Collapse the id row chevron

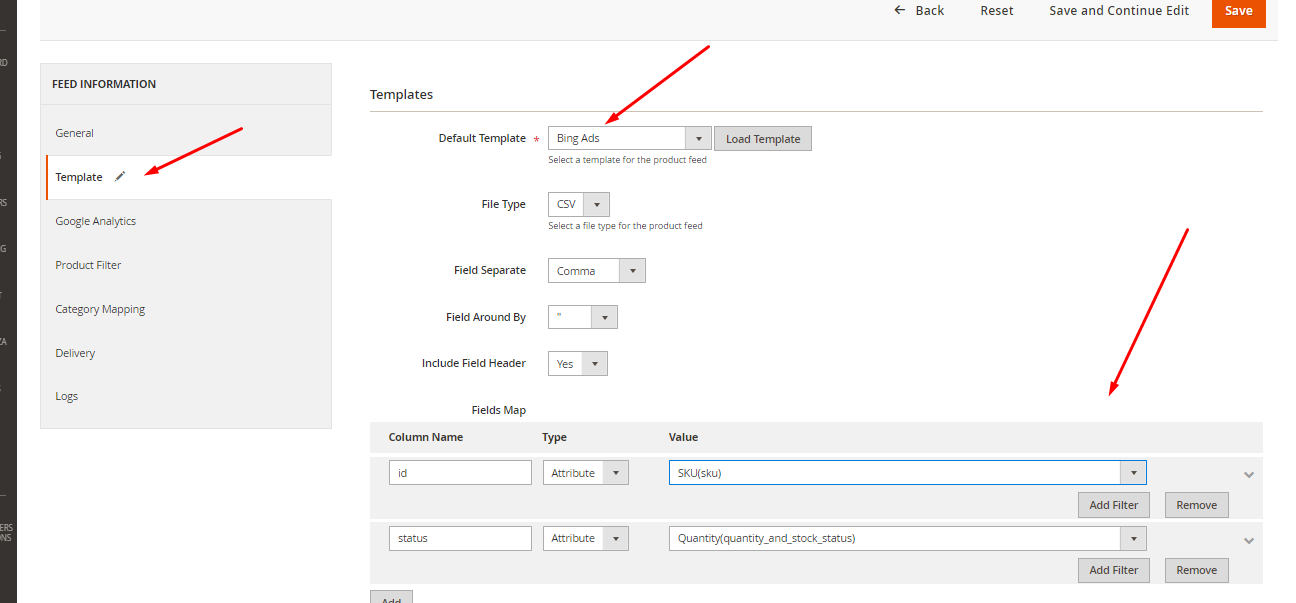(x=1248, y=475)
